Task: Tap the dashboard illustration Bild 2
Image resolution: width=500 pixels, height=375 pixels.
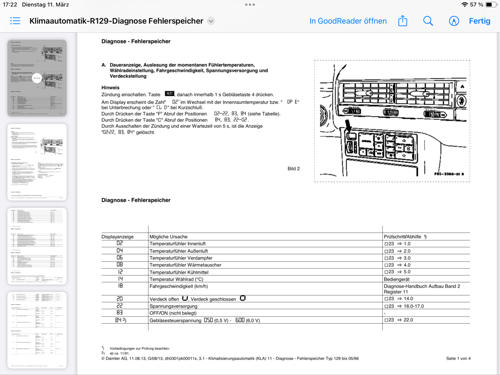Action: tap(392, 121)
